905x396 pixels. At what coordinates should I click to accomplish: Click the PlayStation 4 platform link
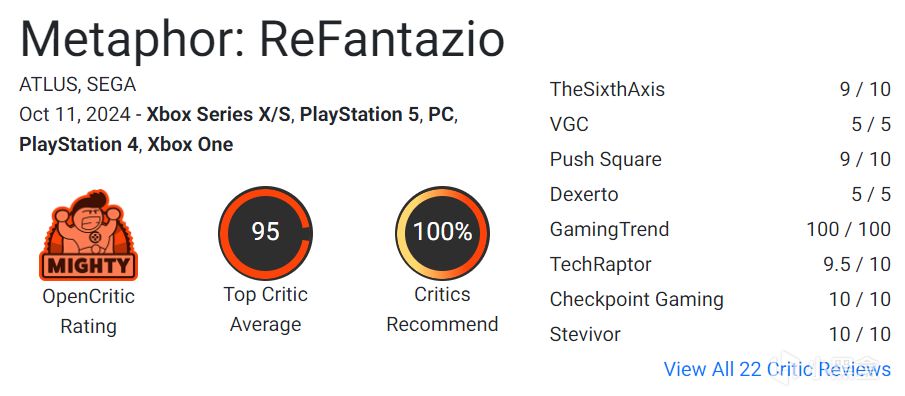pyautogui.click(x=80, y=144)
